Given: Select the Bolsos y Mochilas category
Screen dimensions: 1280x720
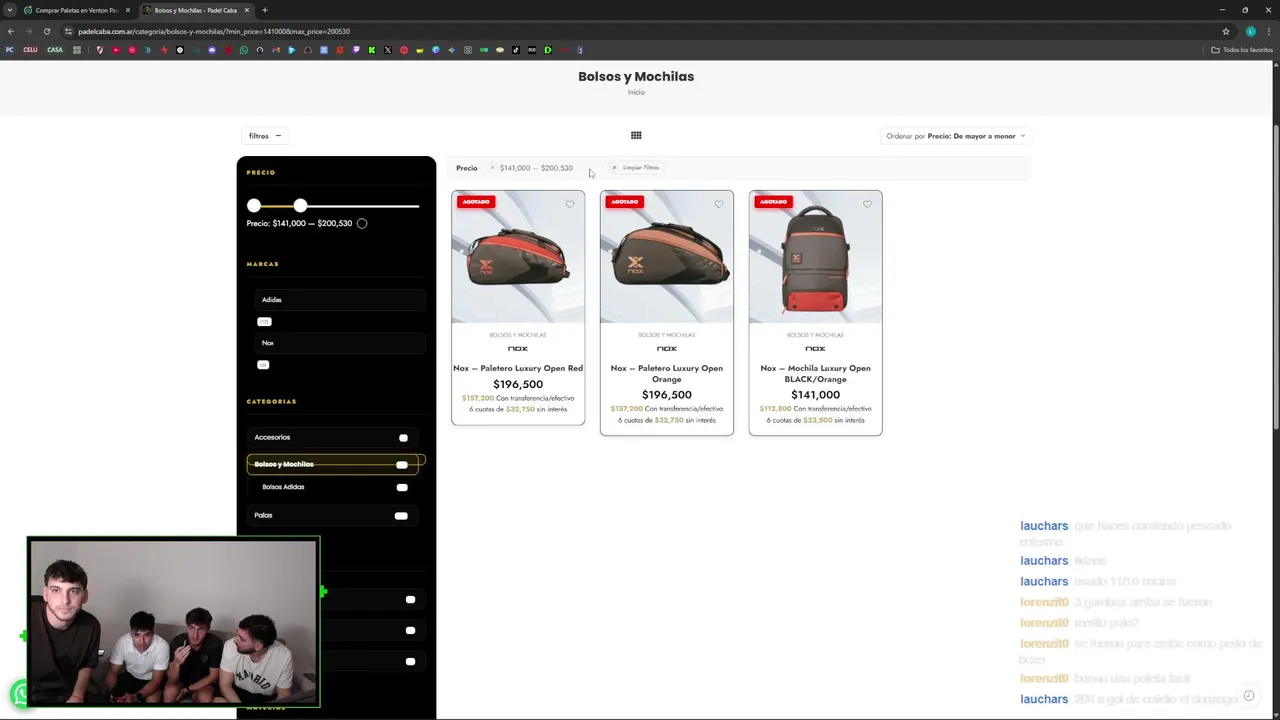Looking at the screenshot, I should (x=284, y=464).
